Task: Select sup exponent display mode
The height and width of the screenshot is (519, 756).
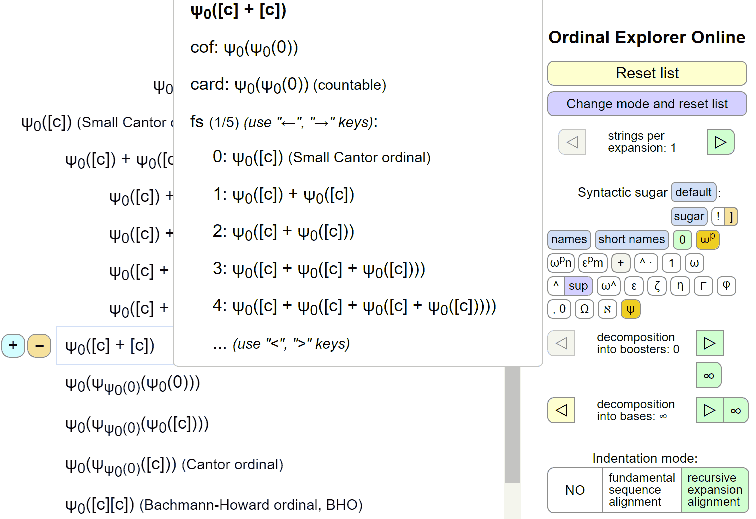Action: point(578,286)
